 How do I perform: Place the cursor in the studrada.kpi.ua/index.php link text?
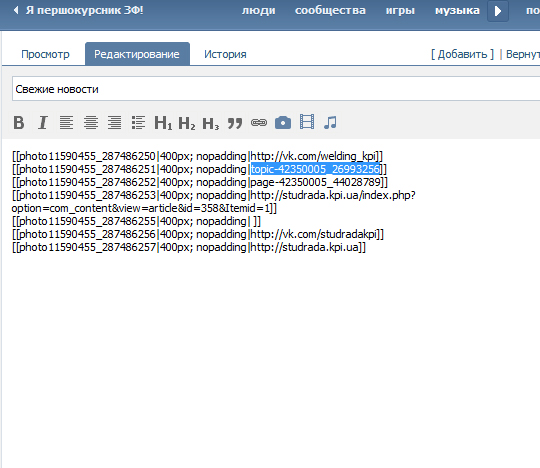pyautogui.click(x=333, y=195)
